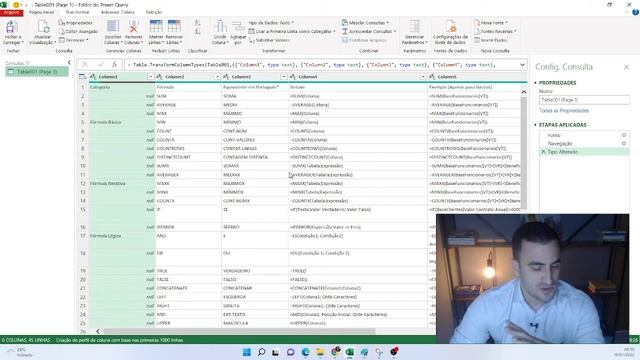Click the Fechar e Carregar icon
Viewport: 640px width, 360px height.
11,27
